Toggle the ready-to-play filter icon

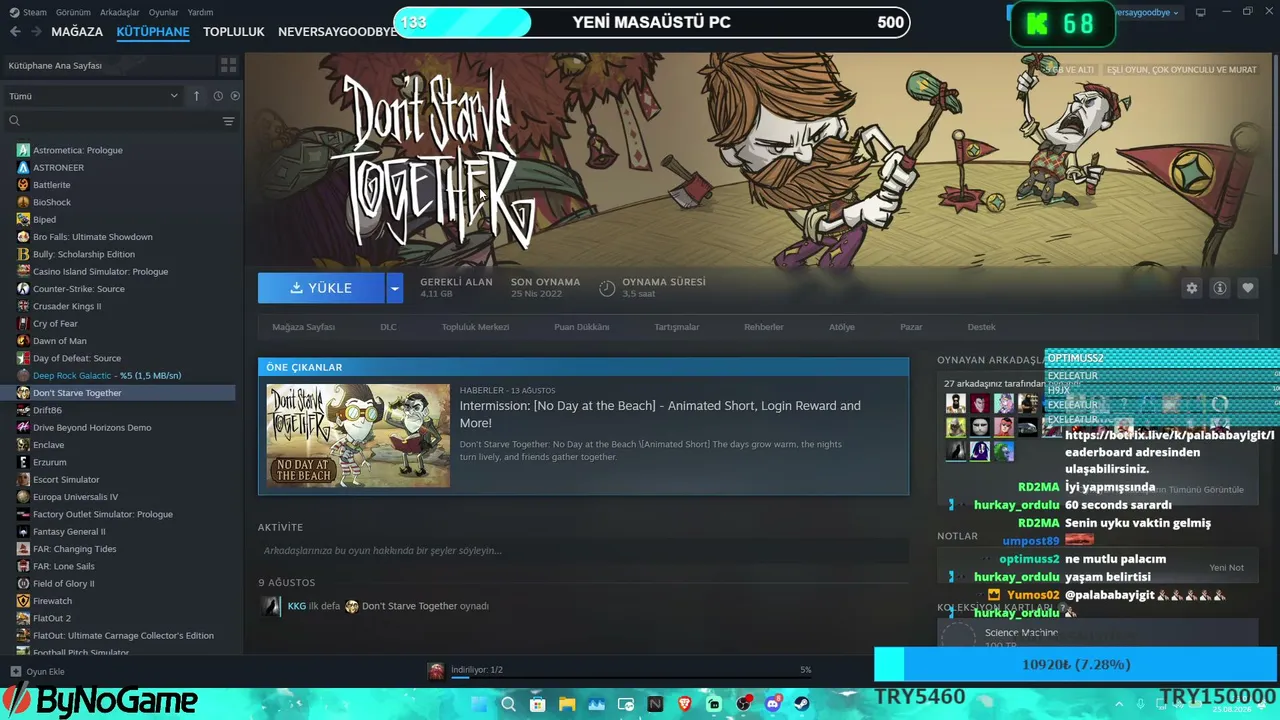click(235, 96)
